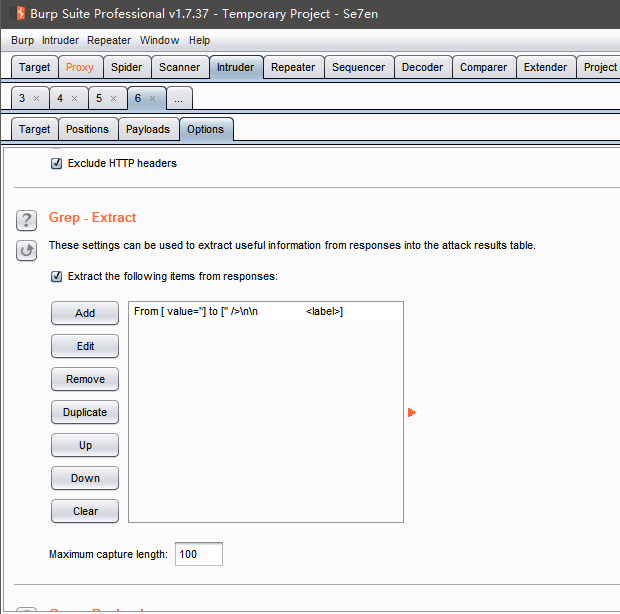Switch to the main Target tab
The image size is (620, 614).
pos(35,67)
